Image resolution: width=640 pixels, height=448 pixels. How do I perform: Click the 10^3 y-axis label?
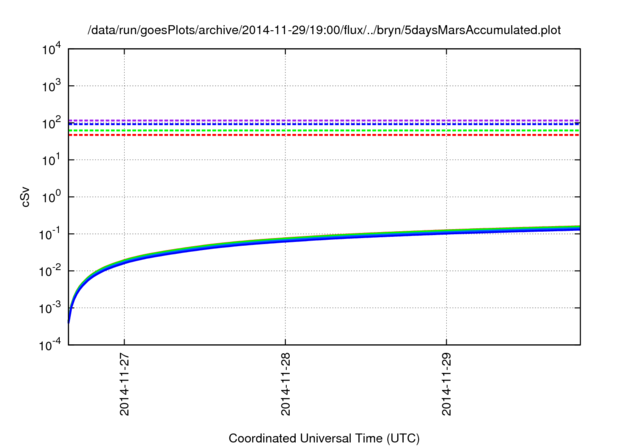pyautogui.click(x=51, y=86)
